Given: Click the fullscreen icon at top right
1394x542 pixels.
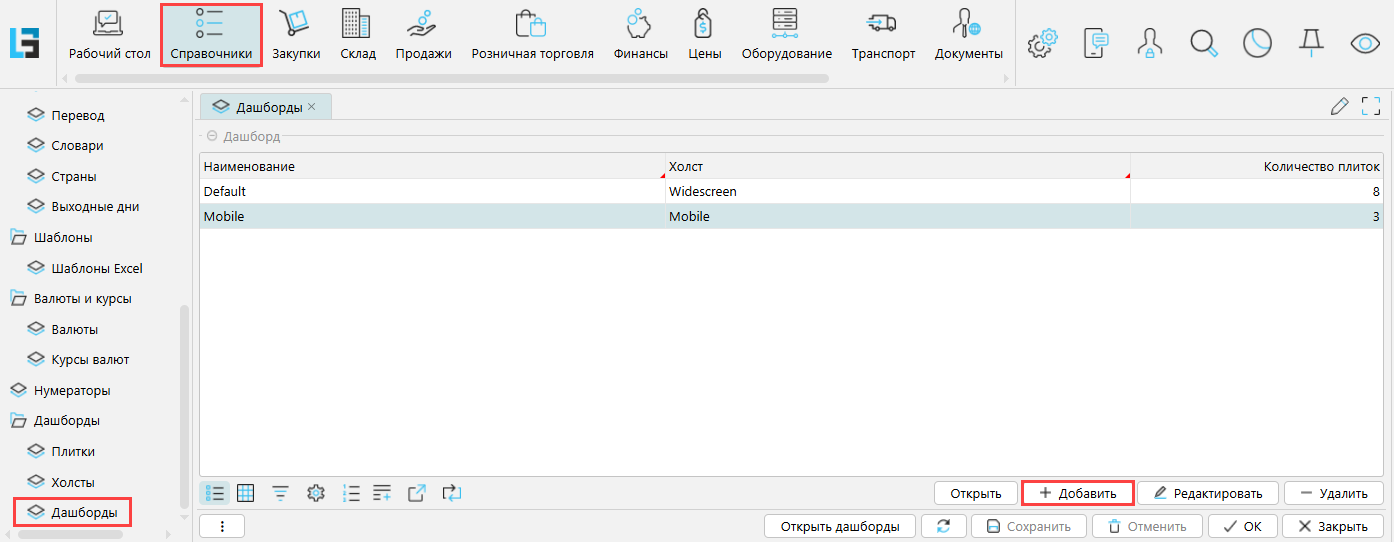Looking at the screenshot, I should 1371,107.
